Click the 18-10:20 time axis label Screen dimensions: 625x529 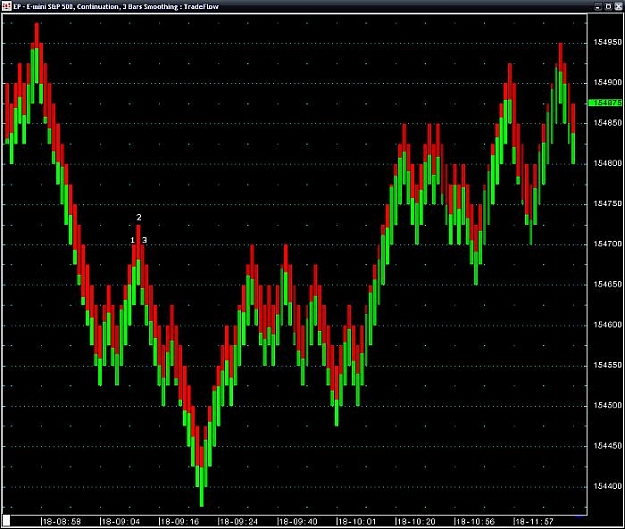[415, 521]
